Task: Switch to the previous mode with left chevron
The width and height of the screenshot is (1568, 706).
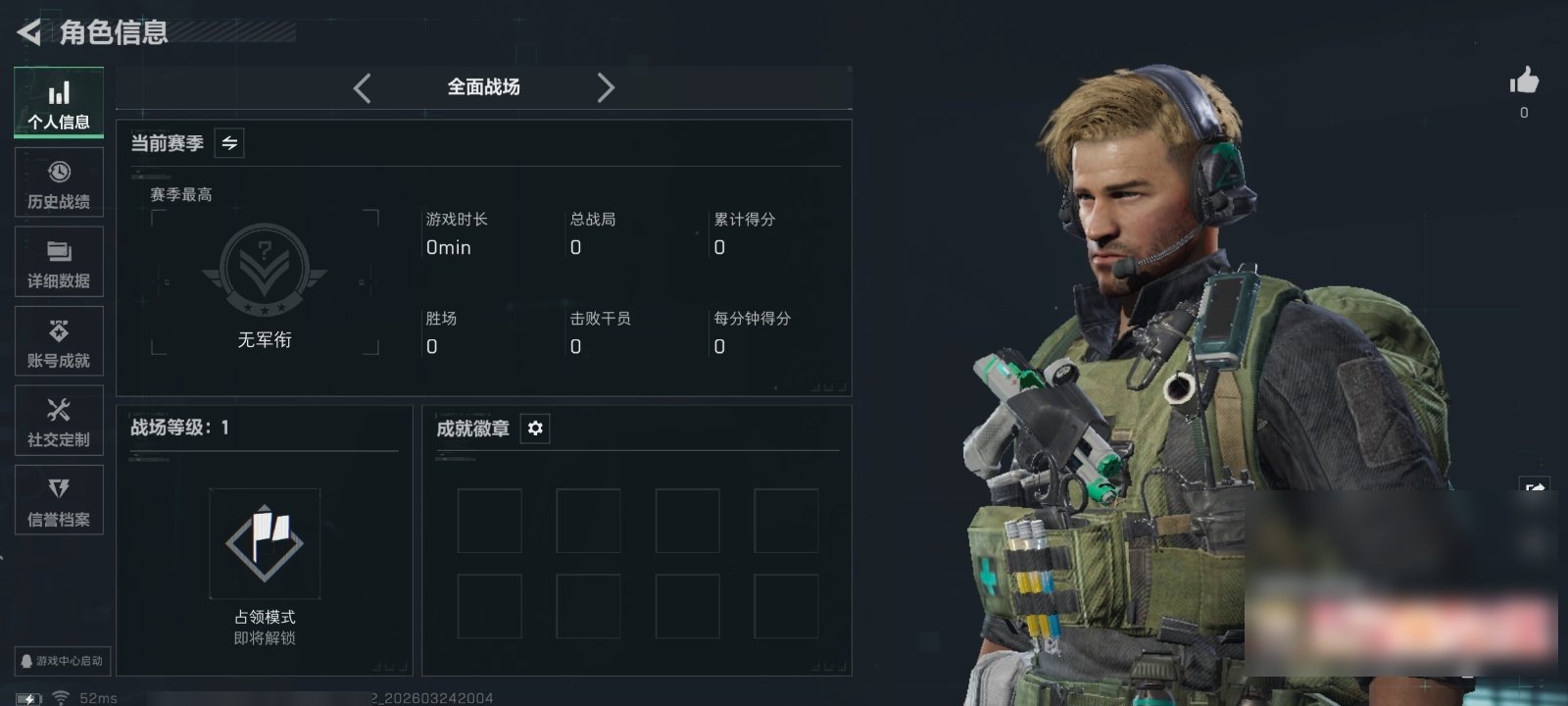Action: click(362, 88)
